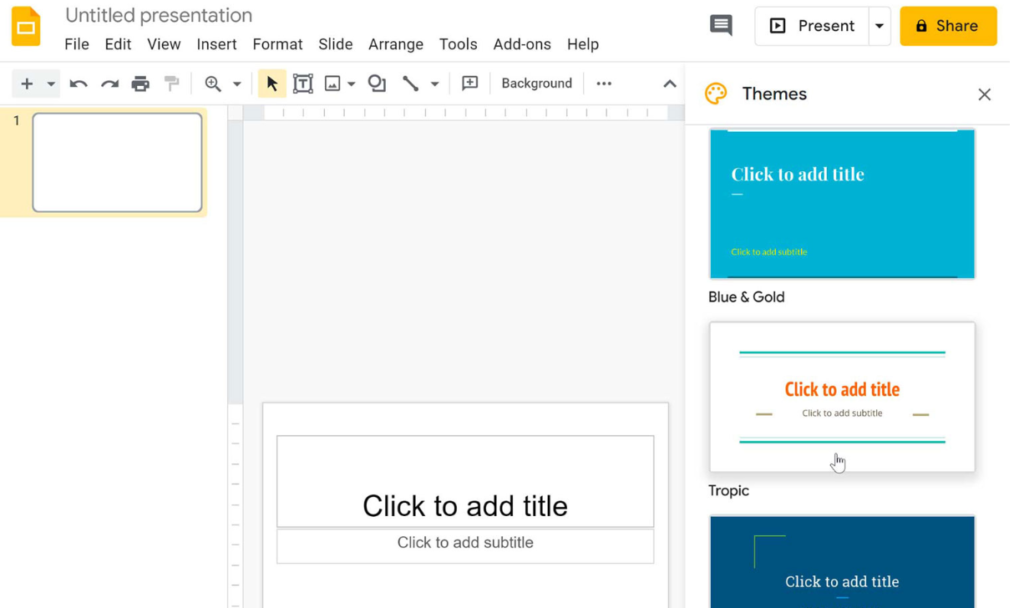The image size is (1024, 608).
Task: Open the new slide layout dropdown arrow
Action: pos(50,83)
